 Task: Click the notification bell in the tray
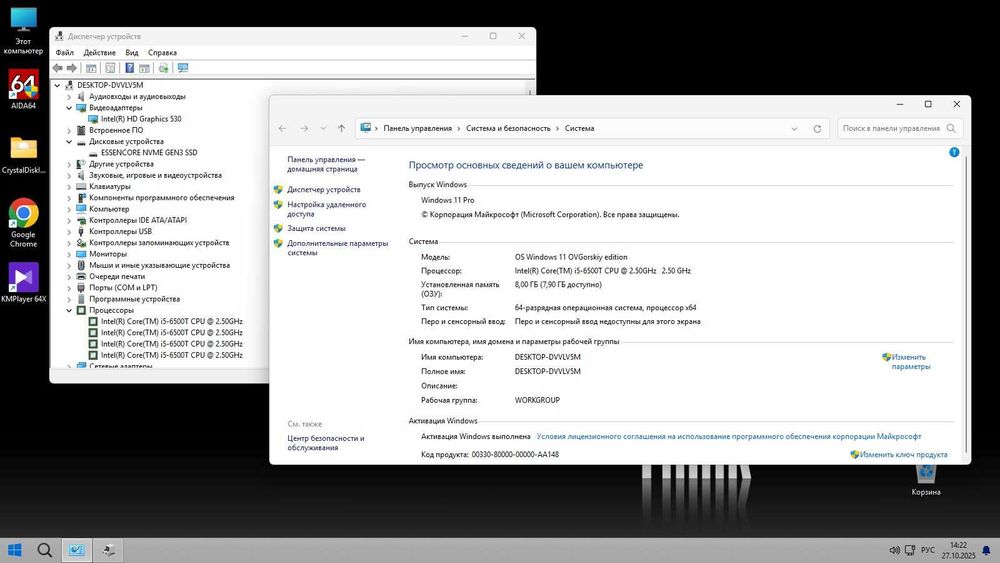click(986, 550)
